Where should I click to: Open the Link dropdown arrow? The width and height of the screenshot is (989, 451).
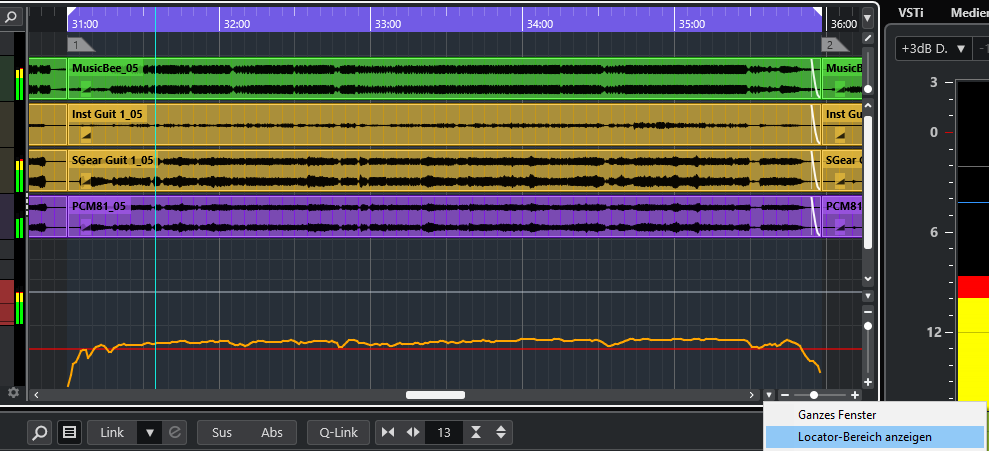pos(150,433)
